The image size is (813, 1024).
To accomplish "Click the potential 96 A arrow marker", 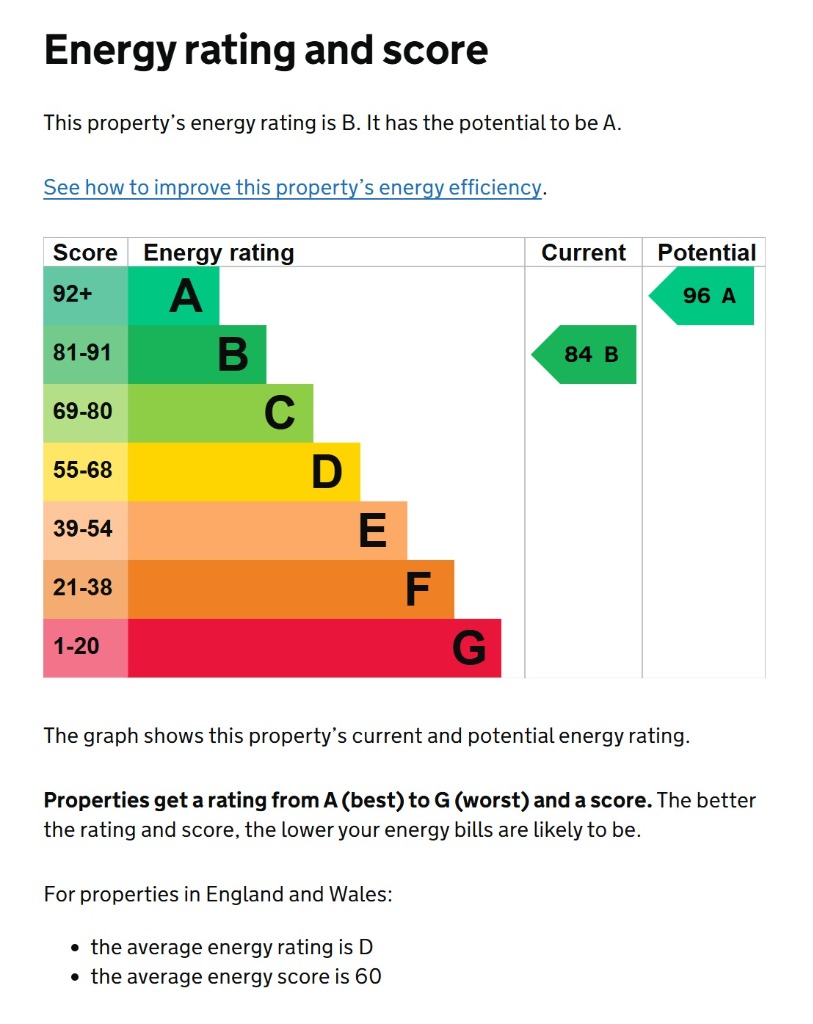I will click(705, 296).
